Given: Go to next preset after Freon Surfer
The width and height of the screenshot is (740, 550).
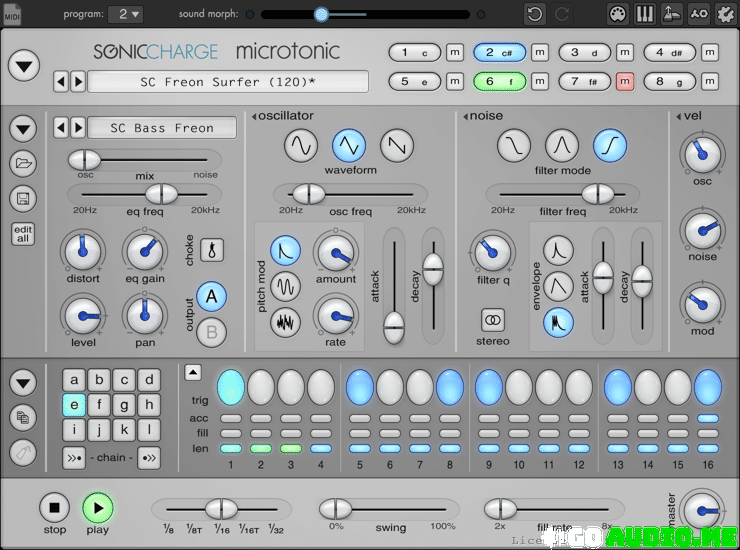Looking at the screenshot, I should [x=78, y=82].
